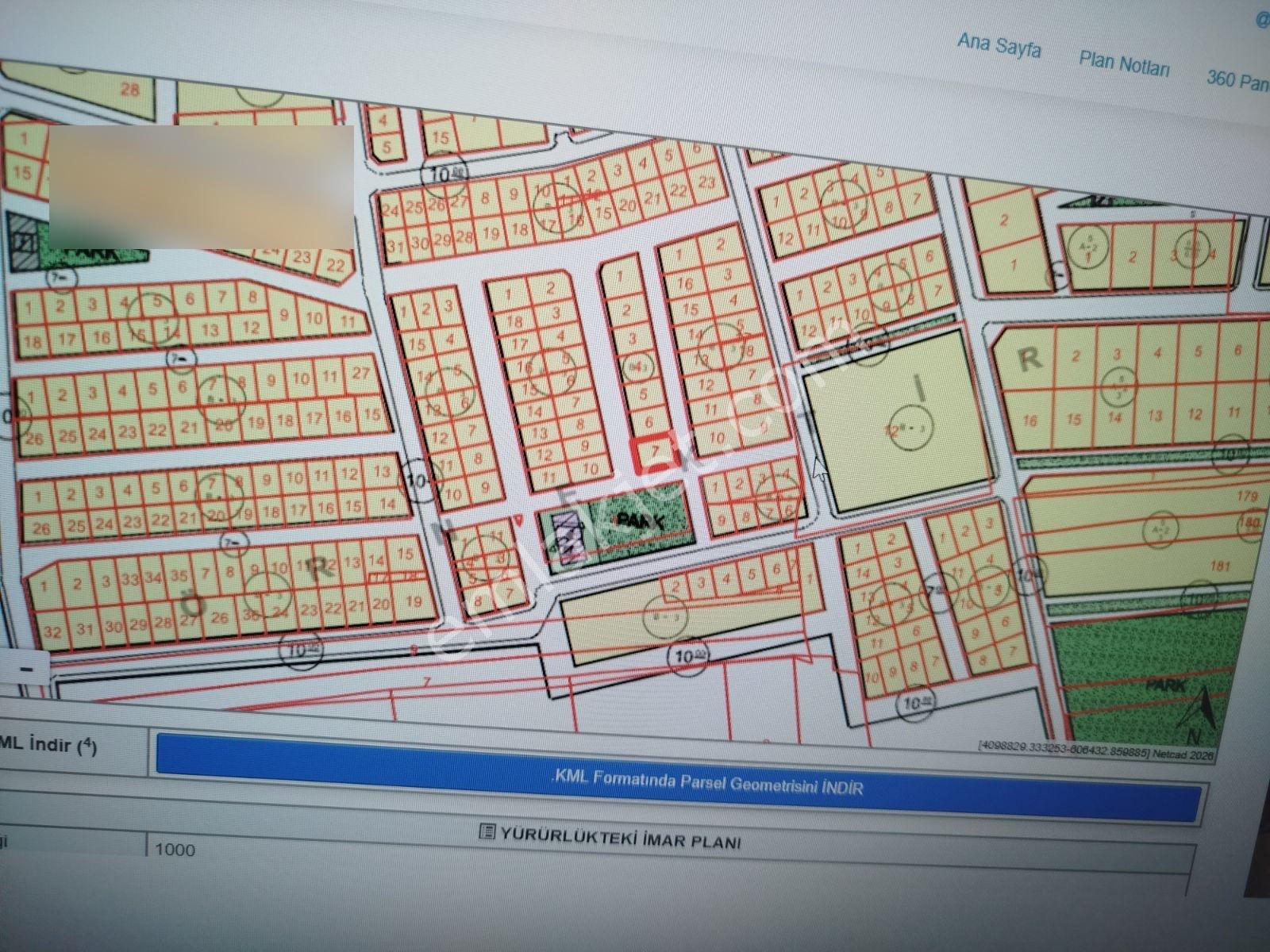This screenshot has height=952, width=1270.
Task: Open the Plan Notları menu item
Action: [x=1124, y=63]
